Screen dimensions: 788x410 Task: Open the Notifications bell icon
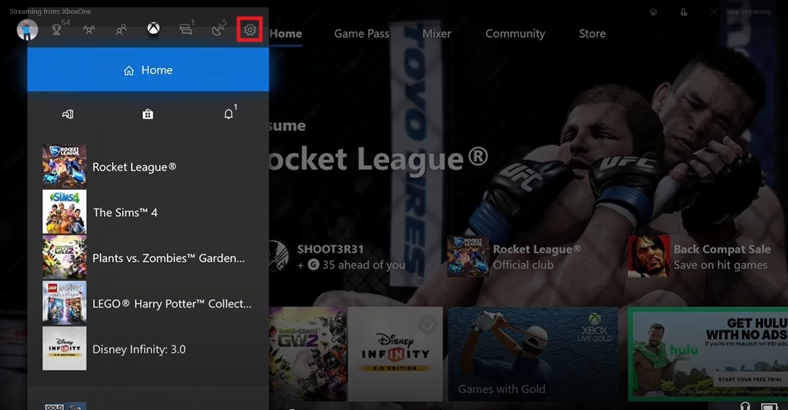(229, 114)
